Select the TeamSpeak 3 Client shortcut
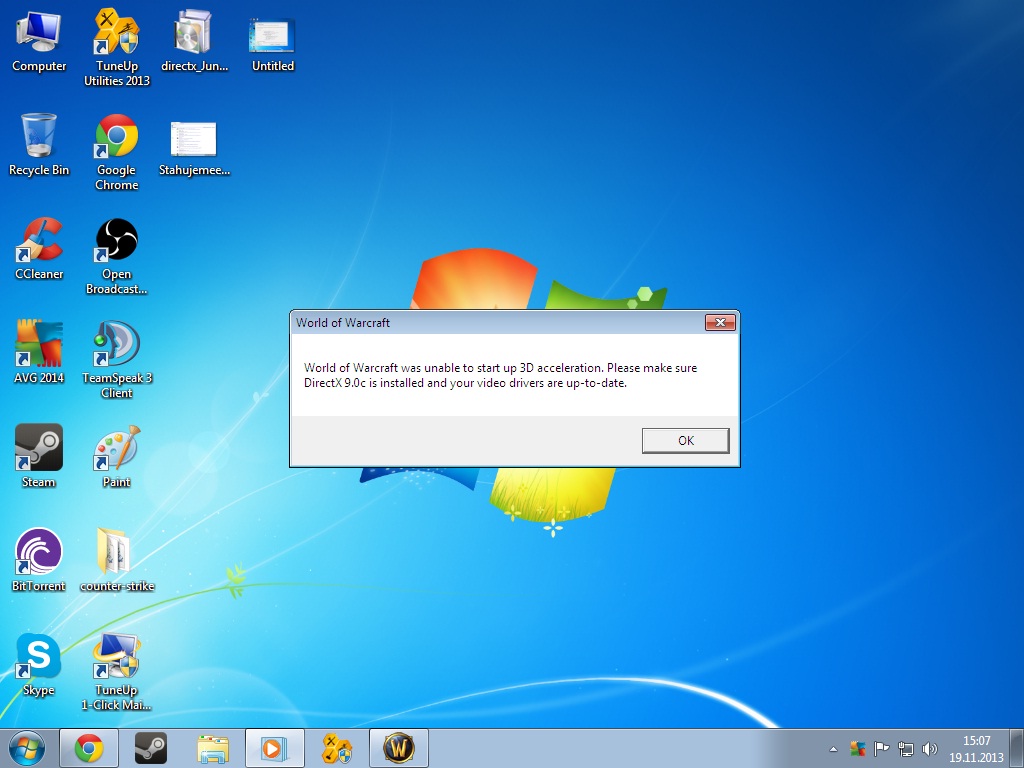This screenshot has height=768, width=1024. [117, 359]
